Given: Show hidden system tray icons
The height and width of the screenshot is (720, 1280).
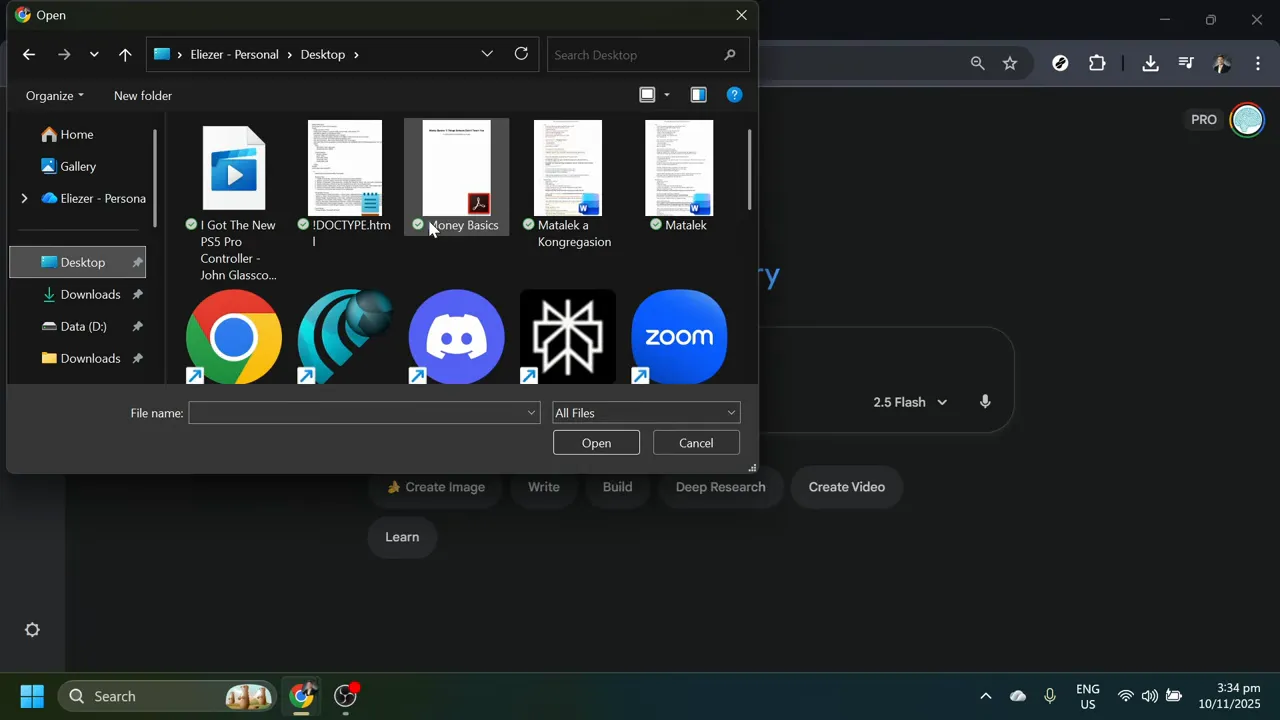Looking at the screenshot, I should (x=985, y=696).
